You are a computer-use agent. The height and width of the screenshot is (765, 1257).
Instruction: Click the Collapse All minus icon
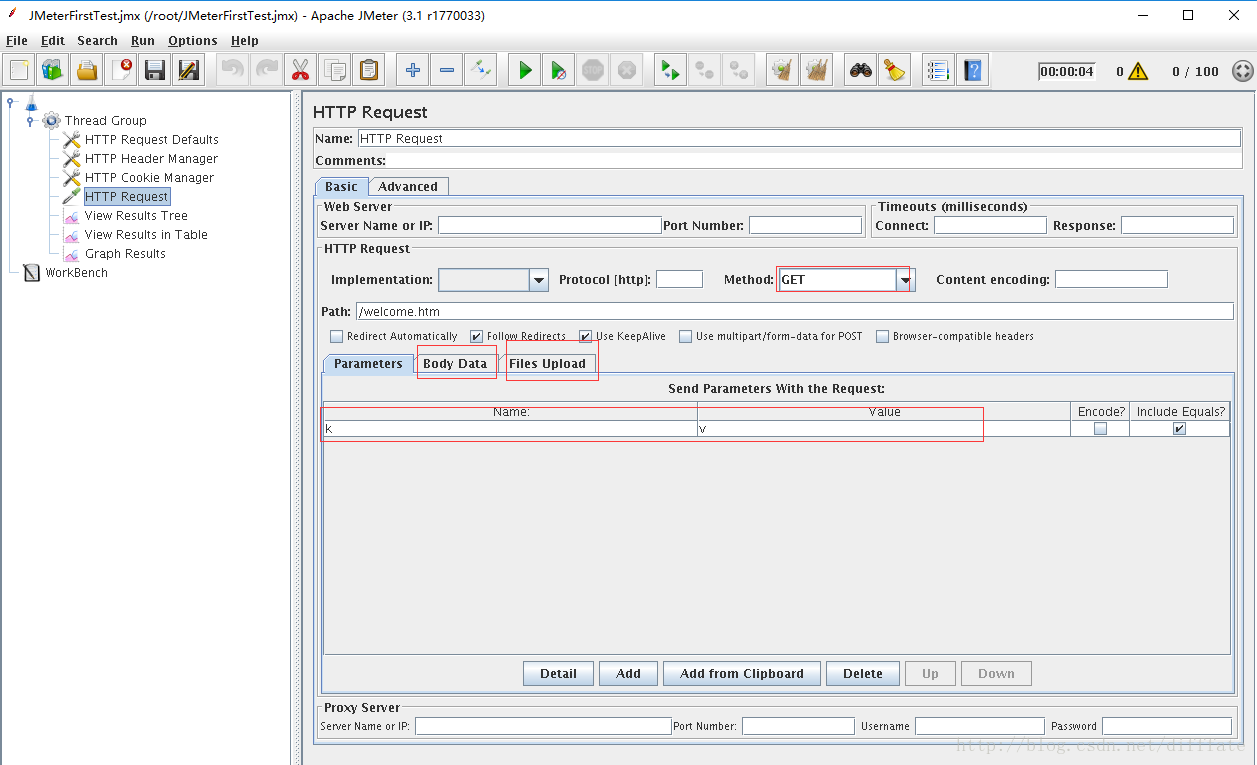[447, 70]
